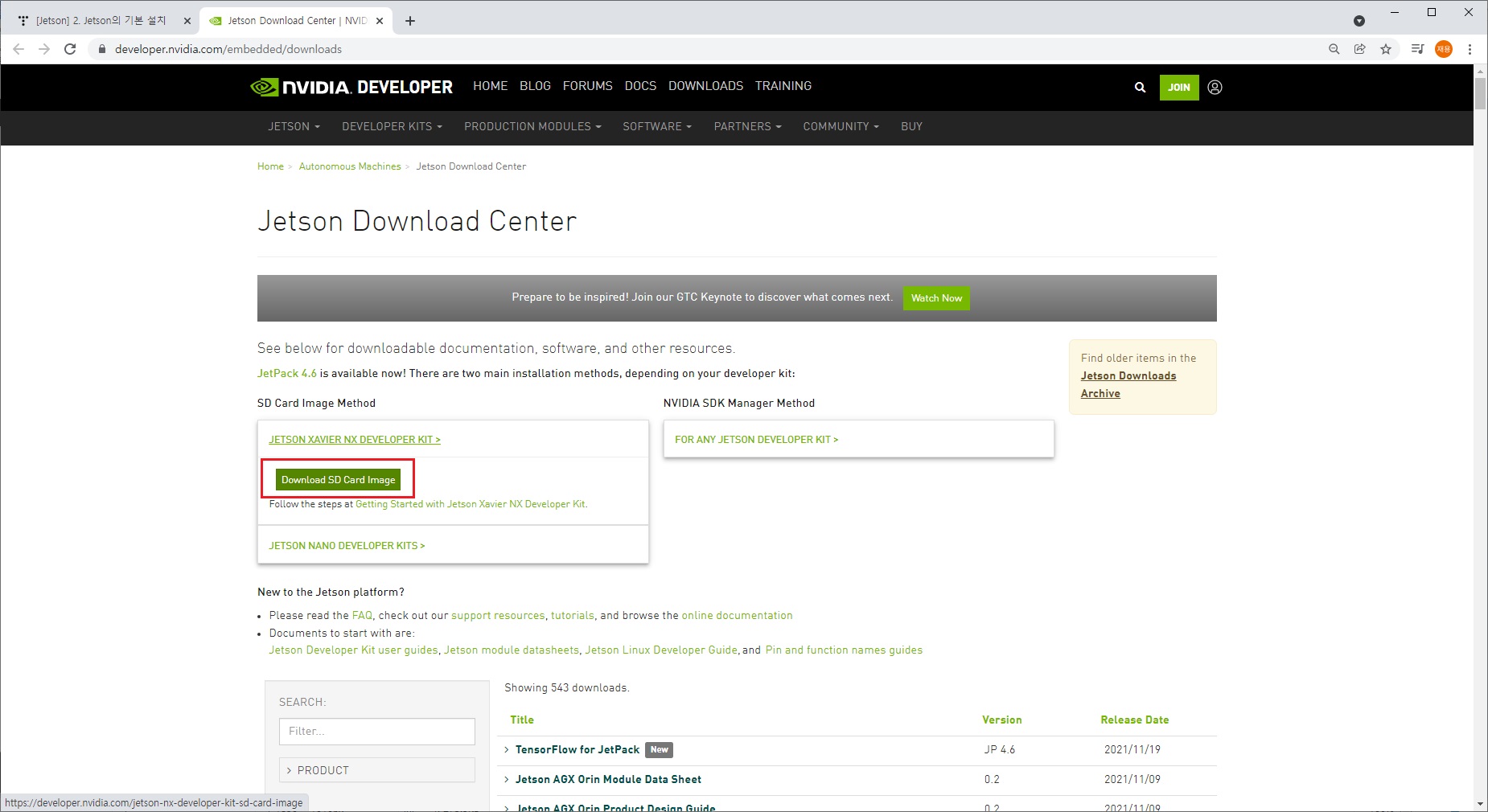Open the Chrome profile avatar

(1444, 49)
